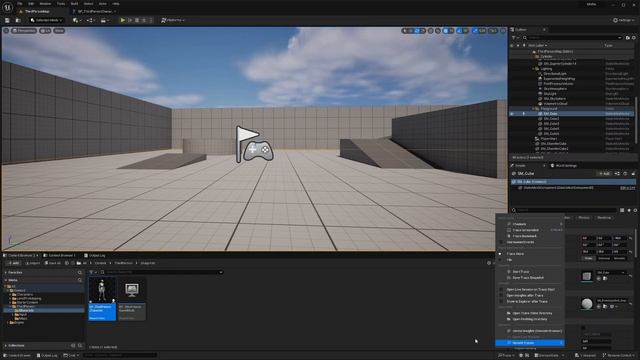Open the Platforms dropdown
Screen dimensions: 640x360
click(173, 20)
